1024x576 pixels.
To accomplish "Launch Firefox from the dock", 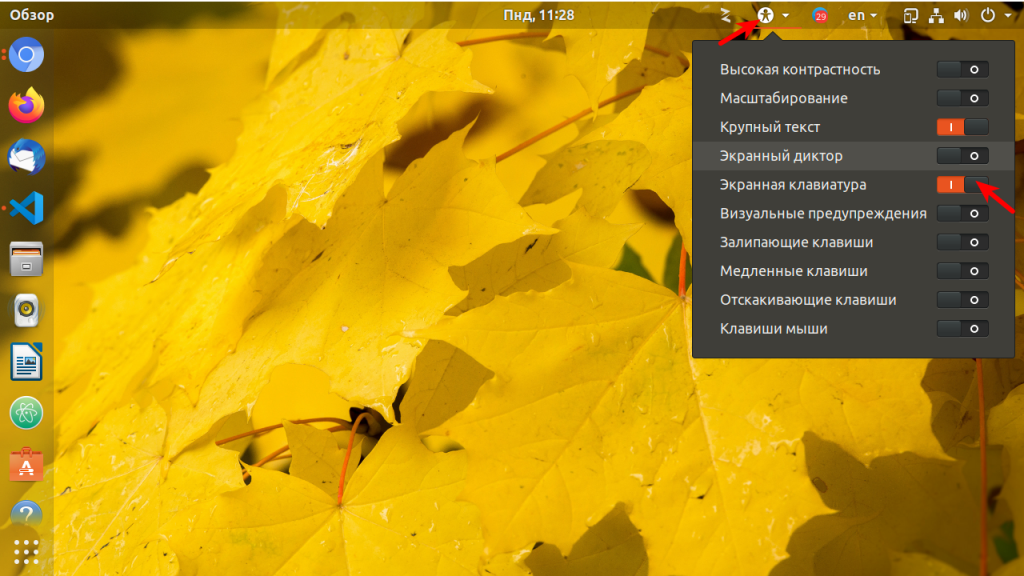I will point(26,106).
